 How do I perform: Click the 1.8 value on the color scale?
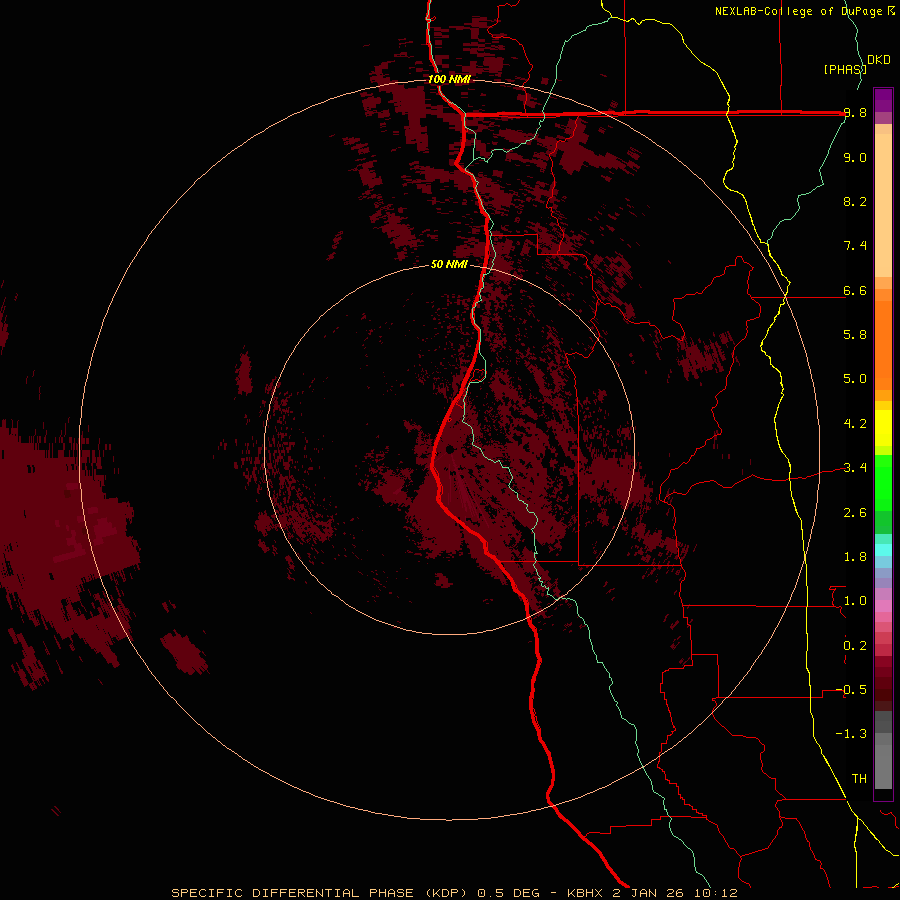click(855, 557)
